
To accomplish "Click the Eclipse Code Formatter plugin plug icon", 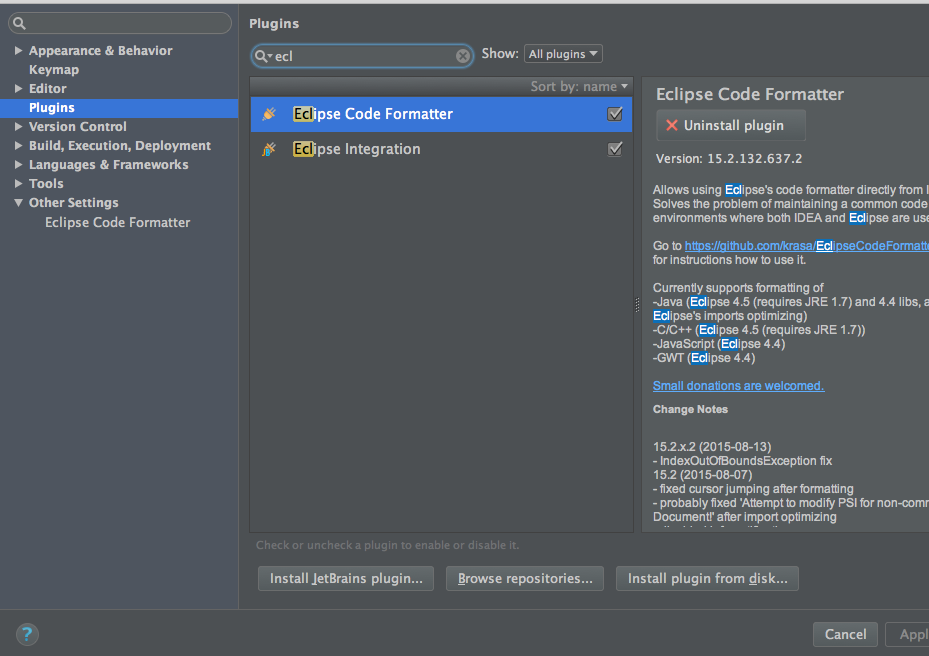I will (x=268, y=113).
